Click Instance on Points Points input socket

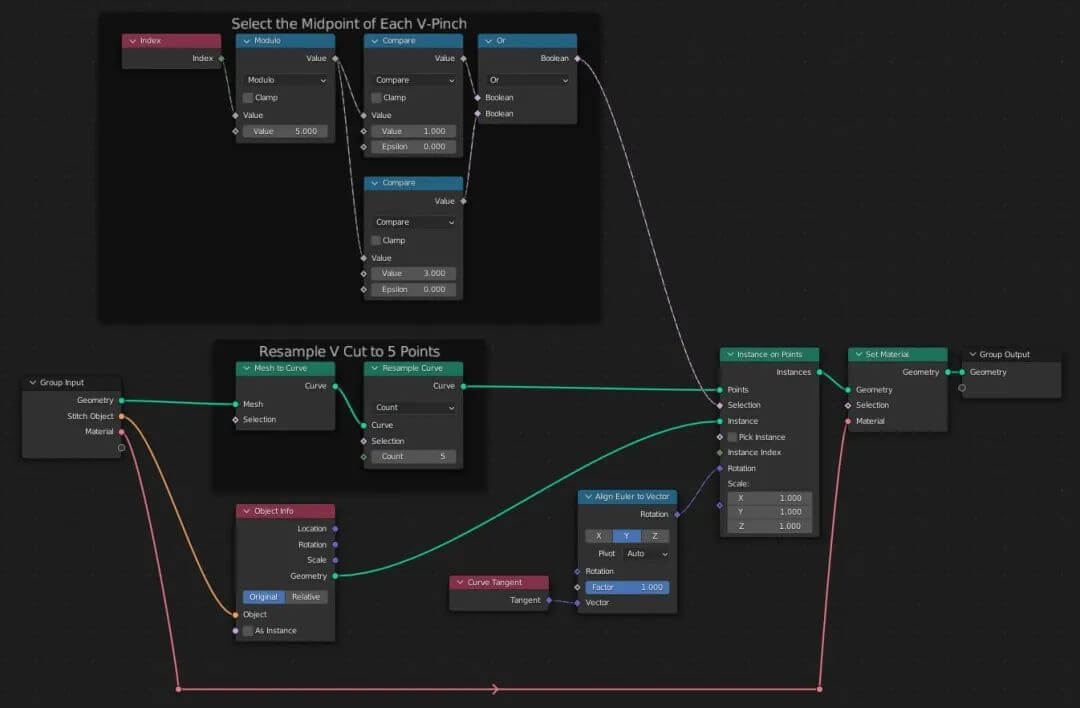720,390
